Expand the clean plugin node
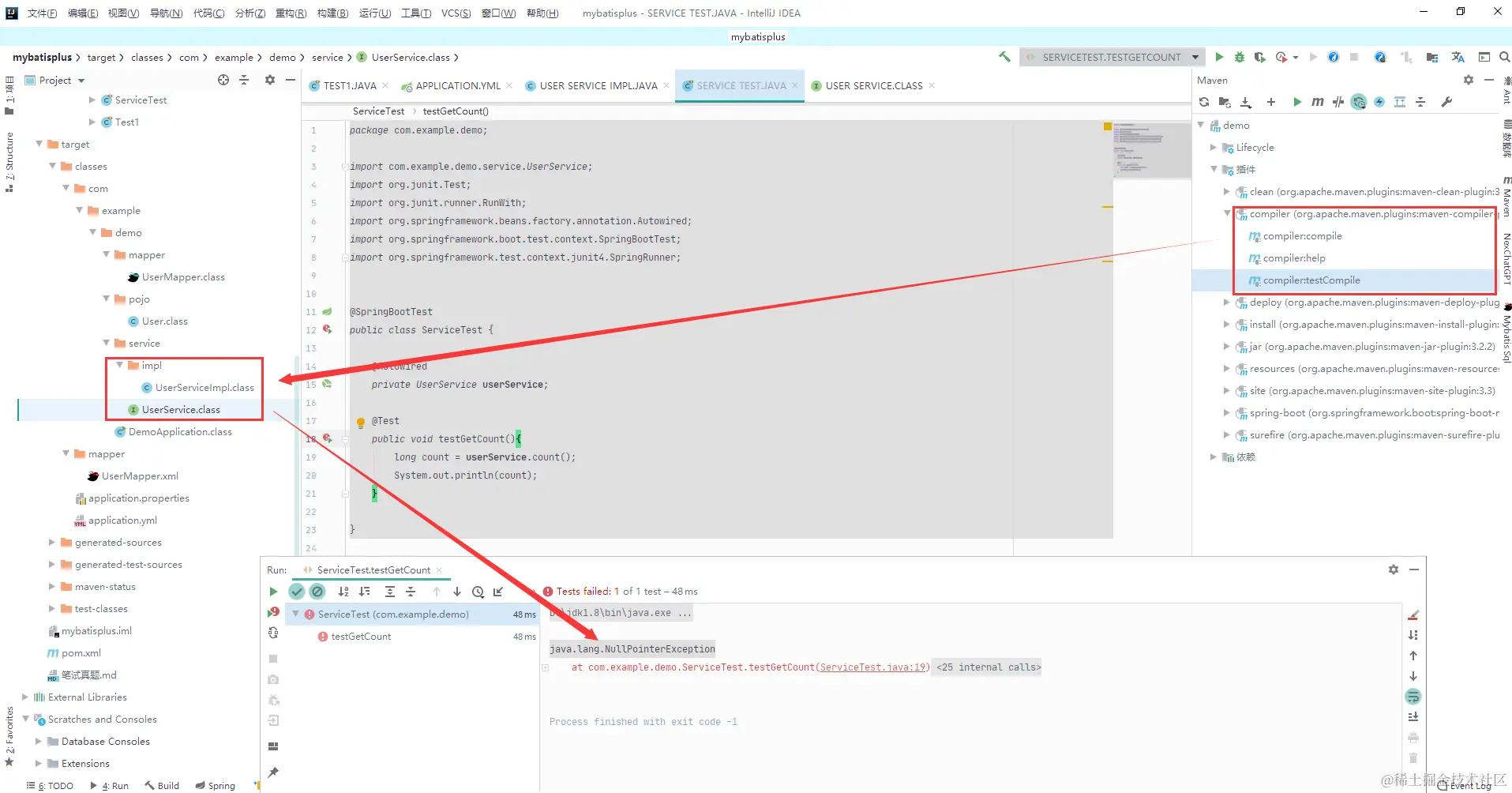Viewport: 1512px width, 793px height. tap(1227, 191)
